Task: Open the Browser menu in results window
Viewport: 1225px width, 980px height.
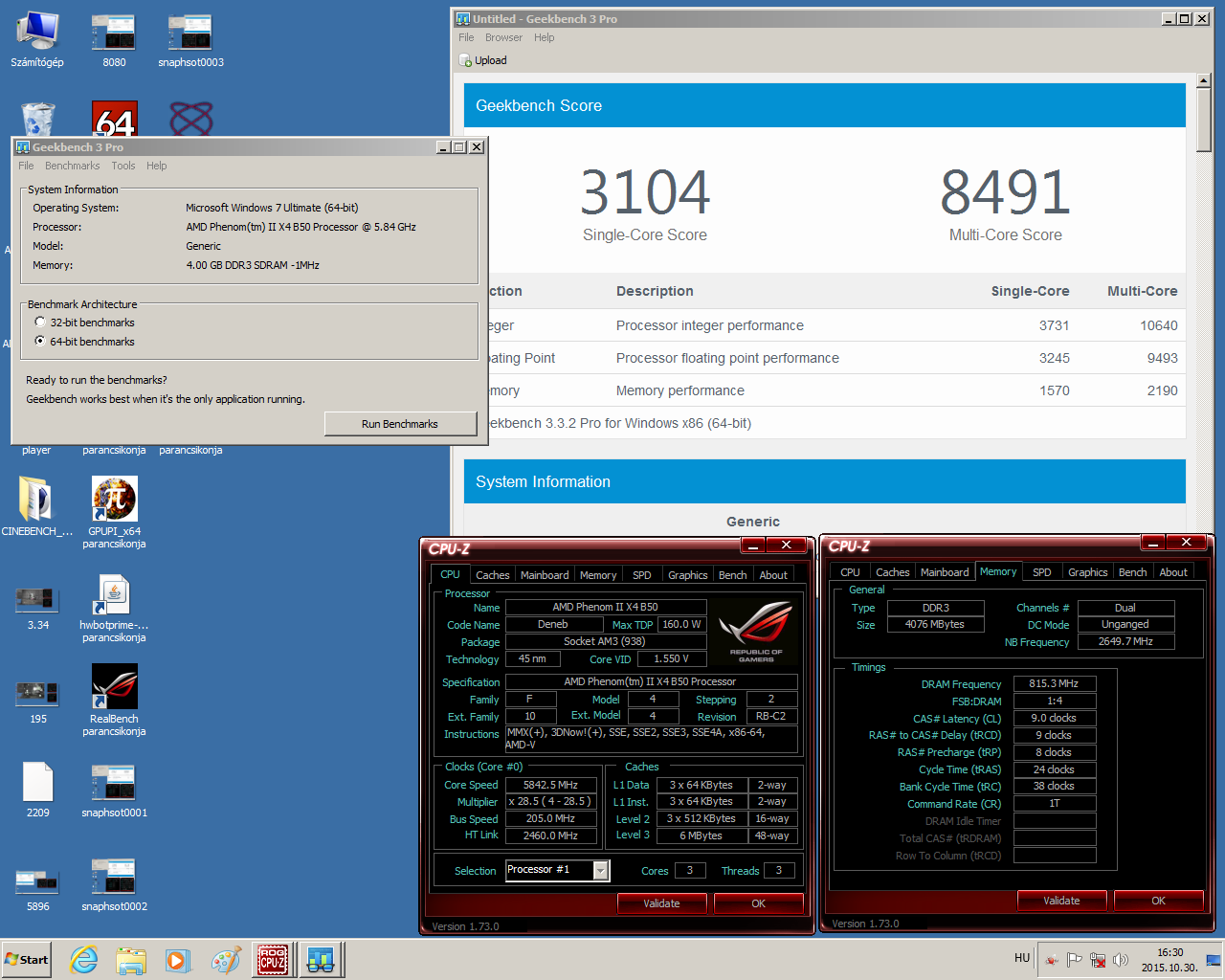Action: pyautogui.click(x=503, y=37)
